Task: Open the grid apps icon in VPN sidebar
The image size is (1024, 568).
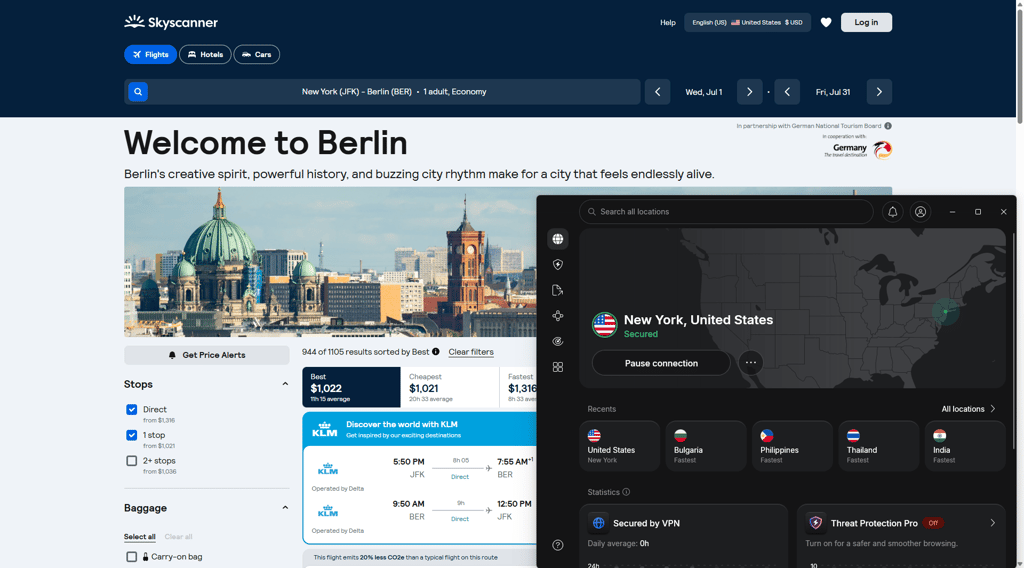Action: 558,367
